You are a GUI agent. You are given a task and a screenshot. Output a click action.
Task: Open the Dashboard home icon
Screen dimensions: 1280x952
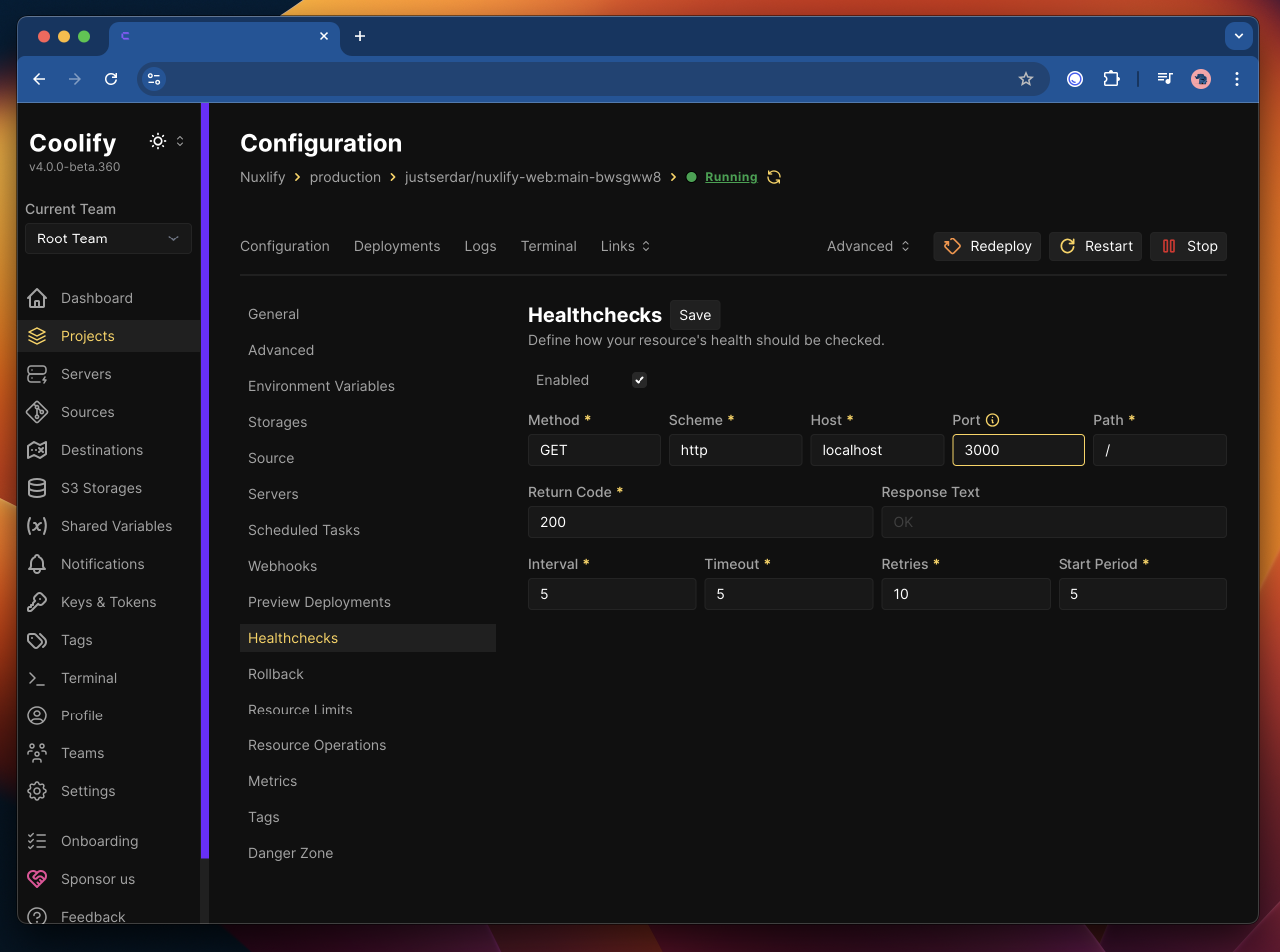tap(37, 298)
